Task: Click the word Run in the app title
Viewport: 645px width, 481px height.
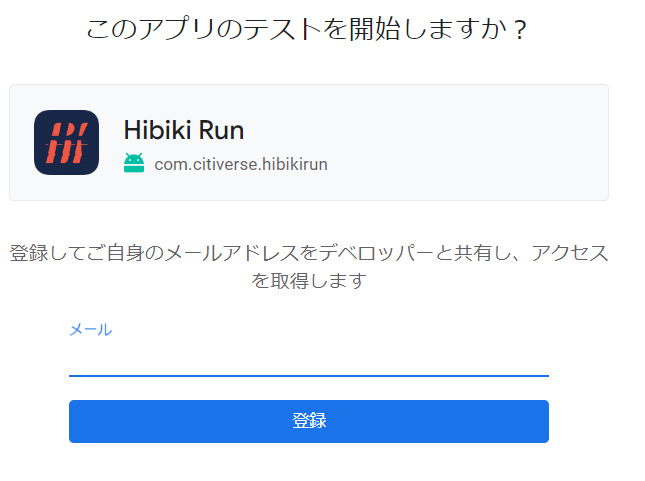Action: pos(221,130)
